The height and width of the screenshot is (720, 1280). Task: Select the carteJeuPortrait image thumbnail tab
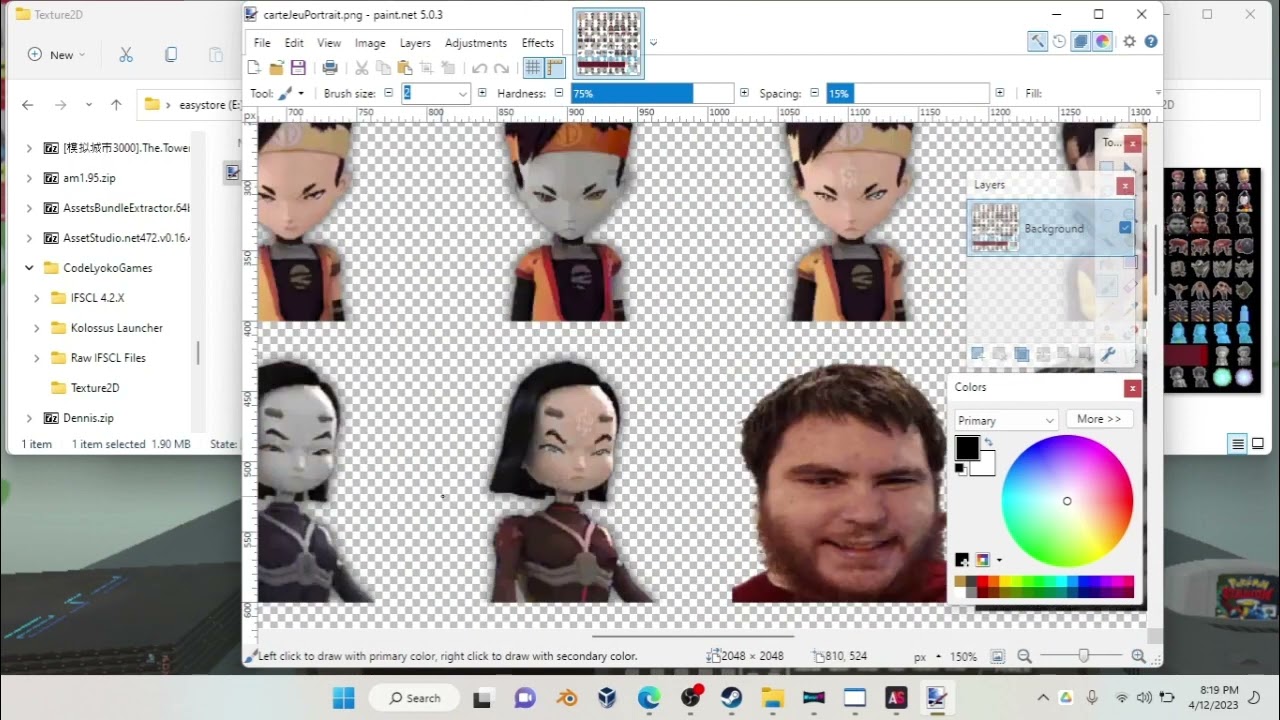(x=608, y=42)
